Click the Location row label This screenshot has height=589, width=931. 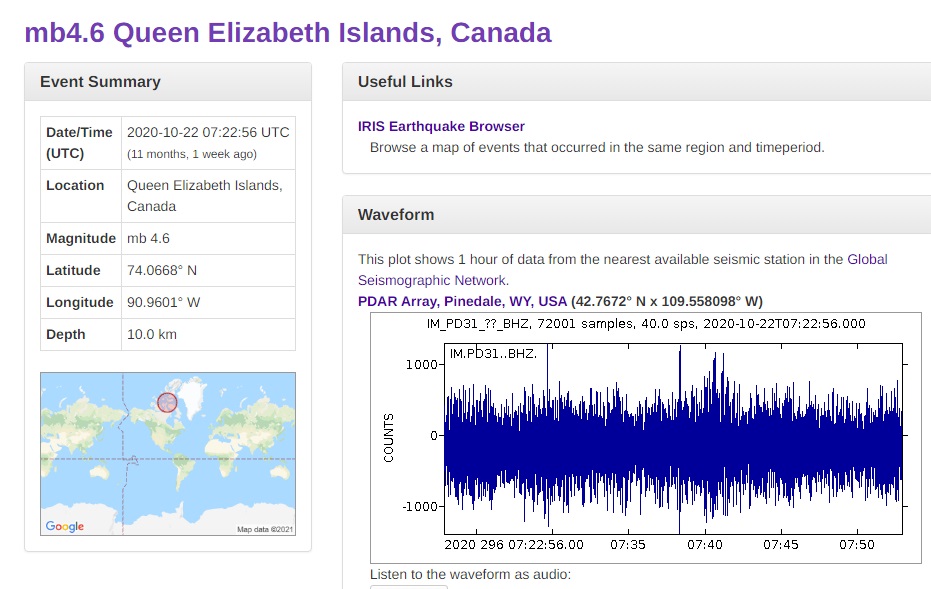pos(75,186)
